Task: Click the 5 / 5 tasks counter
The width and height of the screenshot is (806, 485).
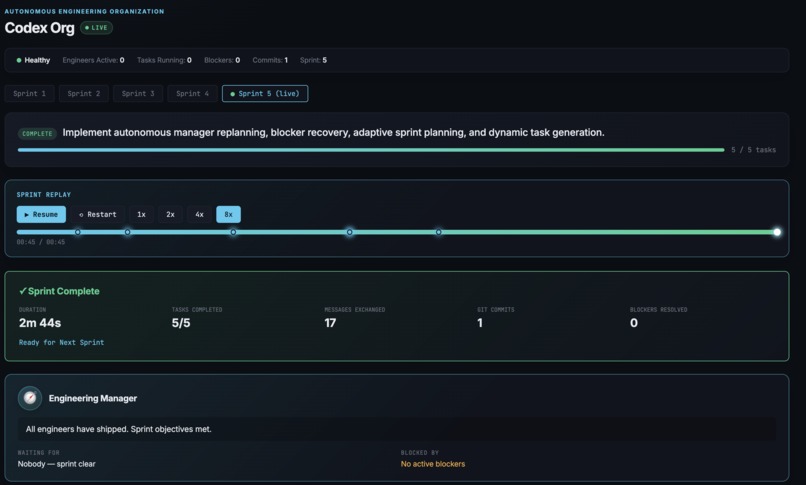Action: 754,150
